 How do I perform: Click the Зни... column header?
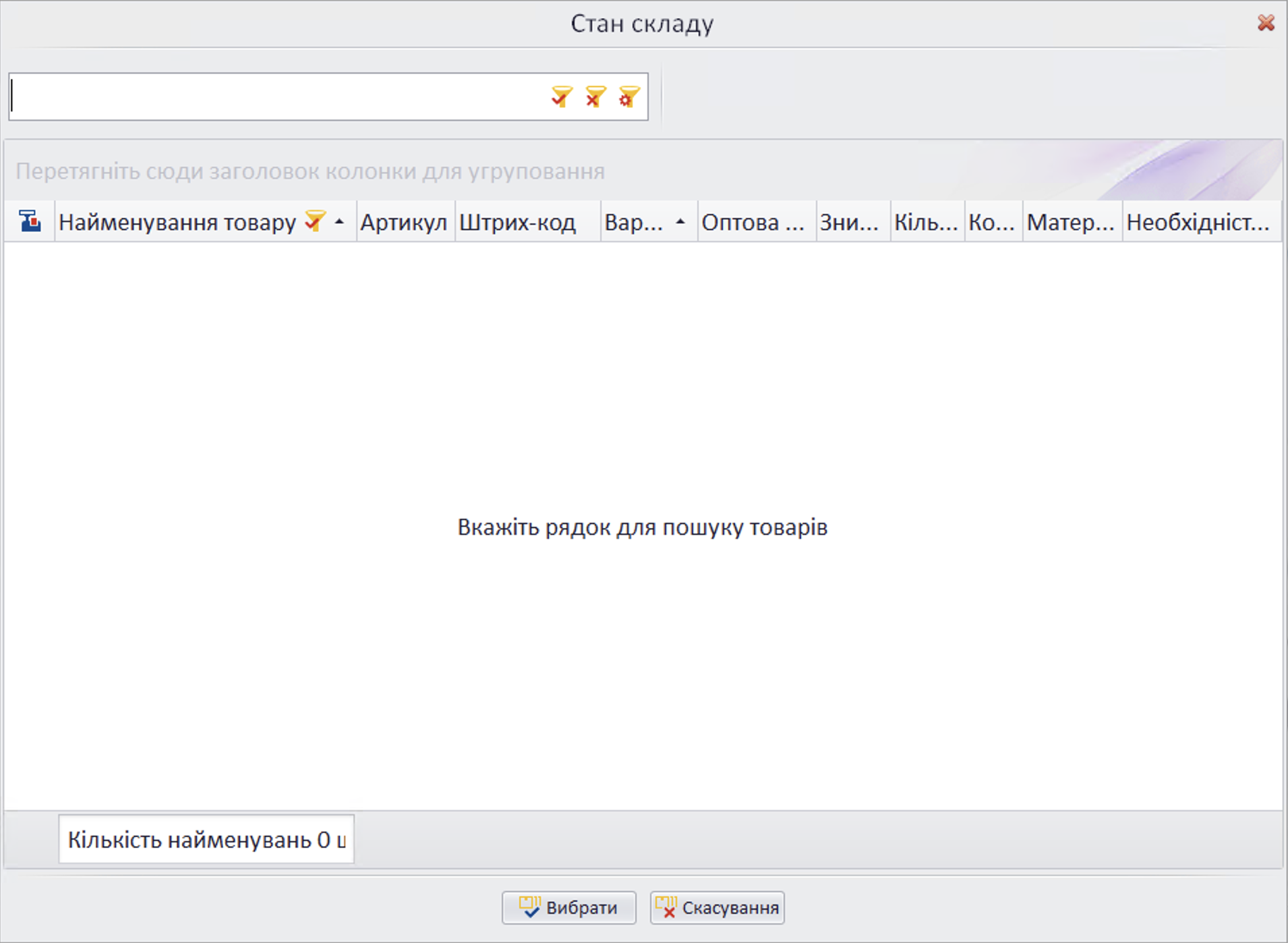coord(850,222)
